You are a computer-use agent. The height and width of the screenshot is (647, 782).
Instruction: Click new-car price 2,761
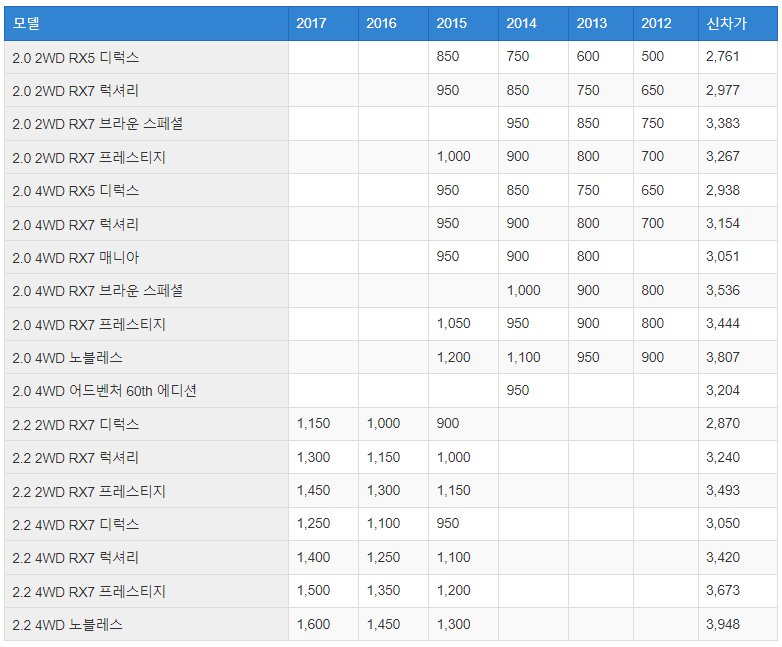point(723,56)
